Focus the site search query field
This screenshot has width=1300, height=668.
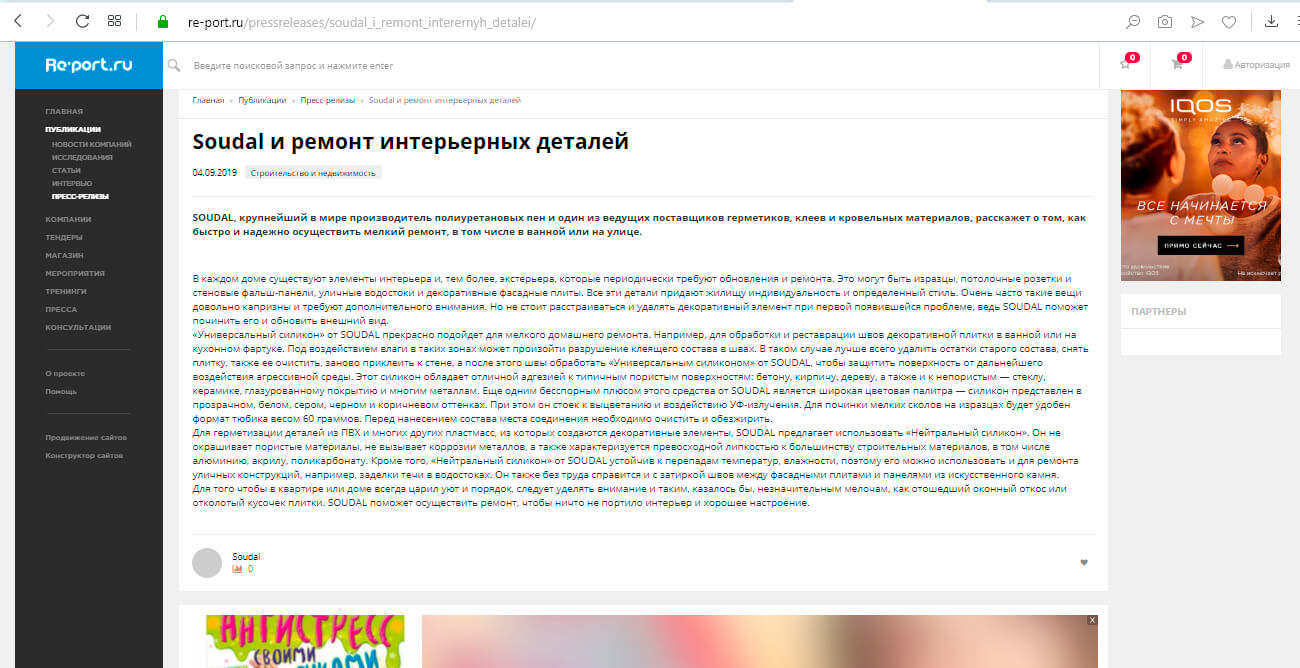[640, 66]
